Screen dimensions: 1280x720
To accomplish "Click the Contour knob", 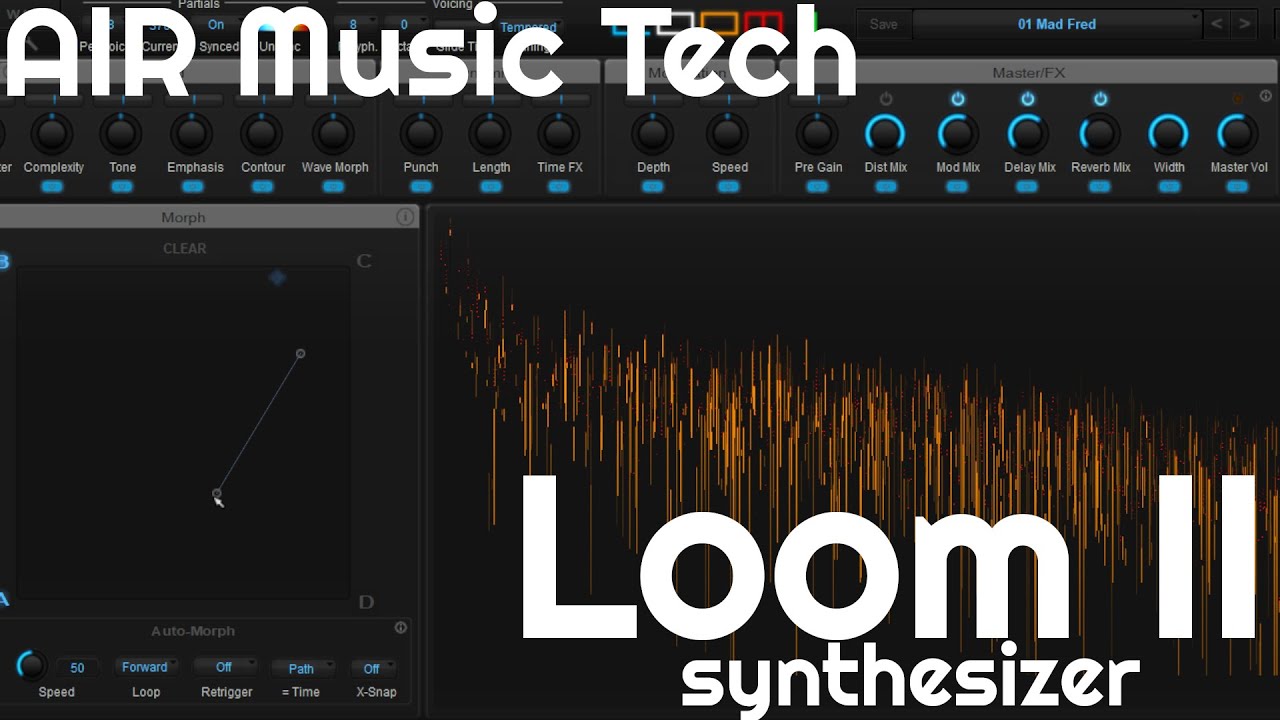I will [x=262, y=133].
